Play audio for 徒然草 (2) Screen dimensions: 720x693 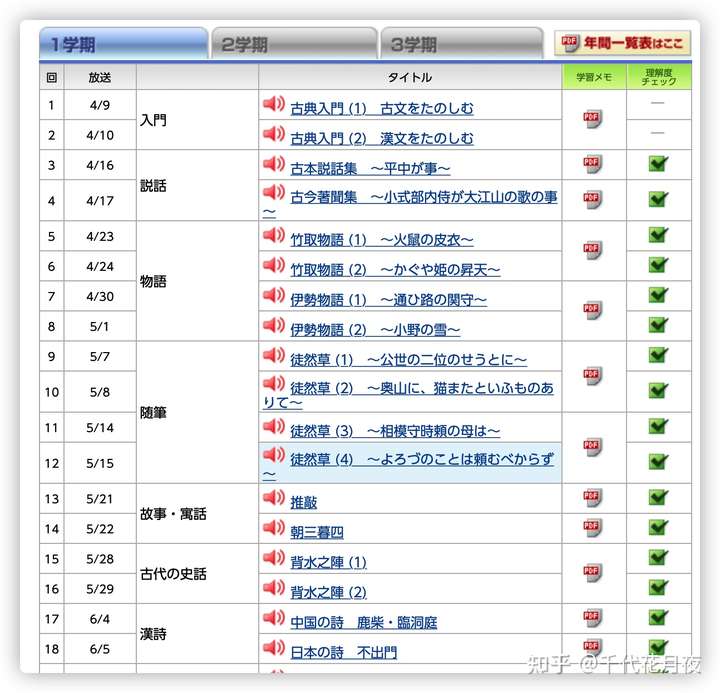pyautogui.click(x=274, y=383)
